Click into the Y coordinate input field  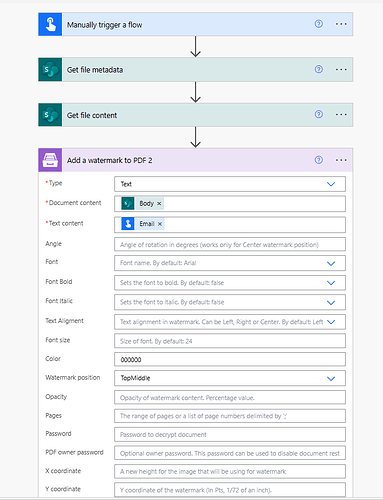pyautogui.click(x=230, y=490)
